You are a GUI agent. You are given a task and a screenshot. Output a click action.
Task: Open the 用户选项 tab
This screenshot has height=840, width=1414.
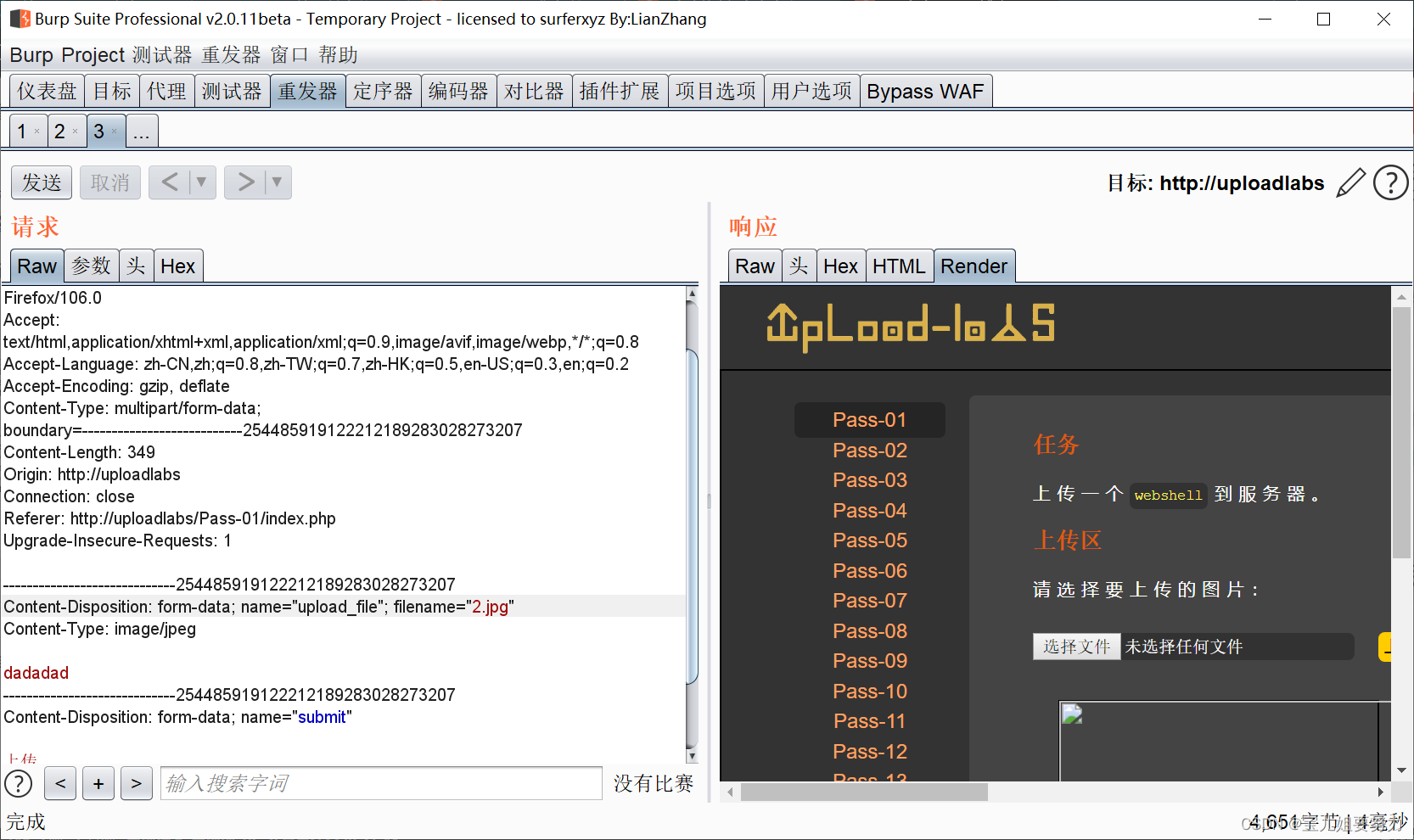tap(811, 91)
